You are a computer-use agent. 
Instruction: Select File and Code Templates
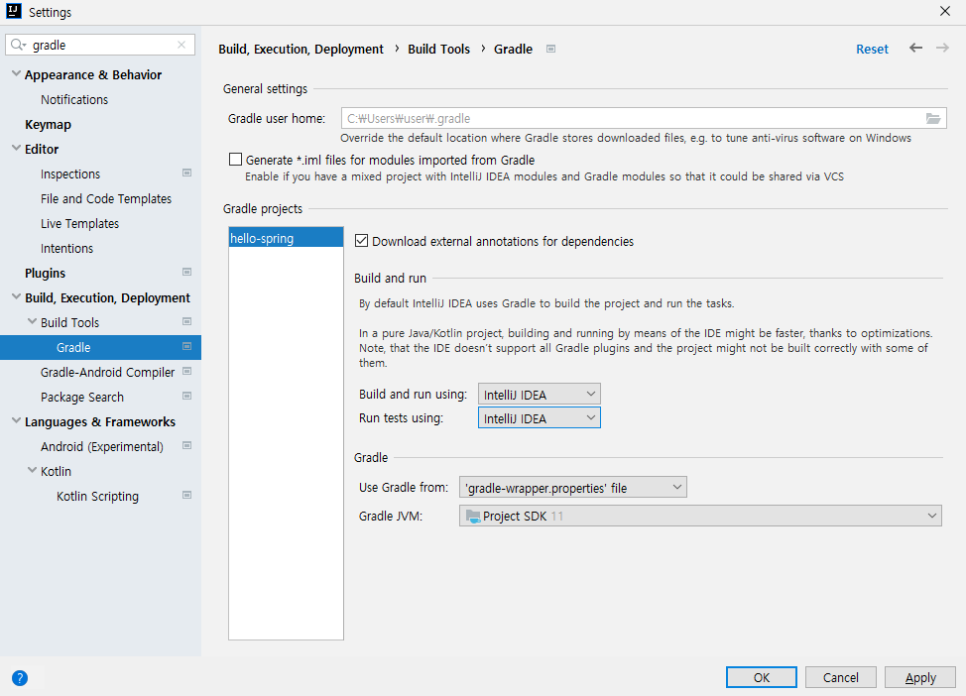(x=106, y=199)
